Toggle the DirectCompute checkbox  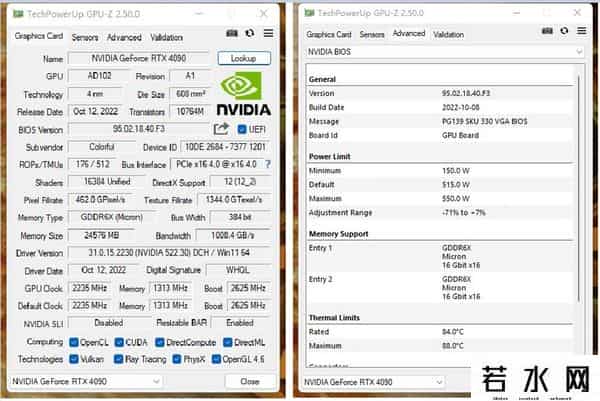[160, 342]
